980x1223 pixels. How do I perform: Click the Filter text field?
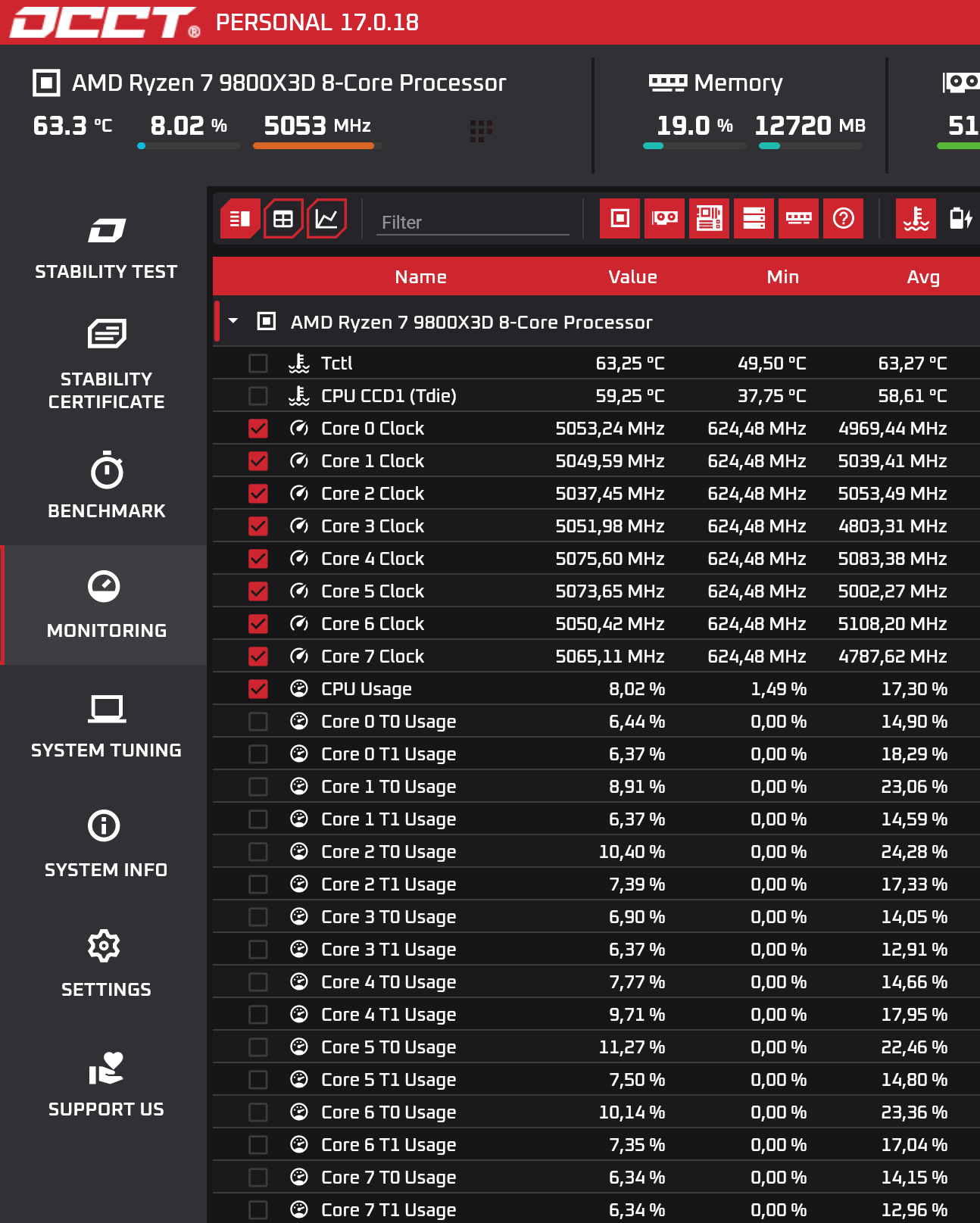tap(473, 222)
